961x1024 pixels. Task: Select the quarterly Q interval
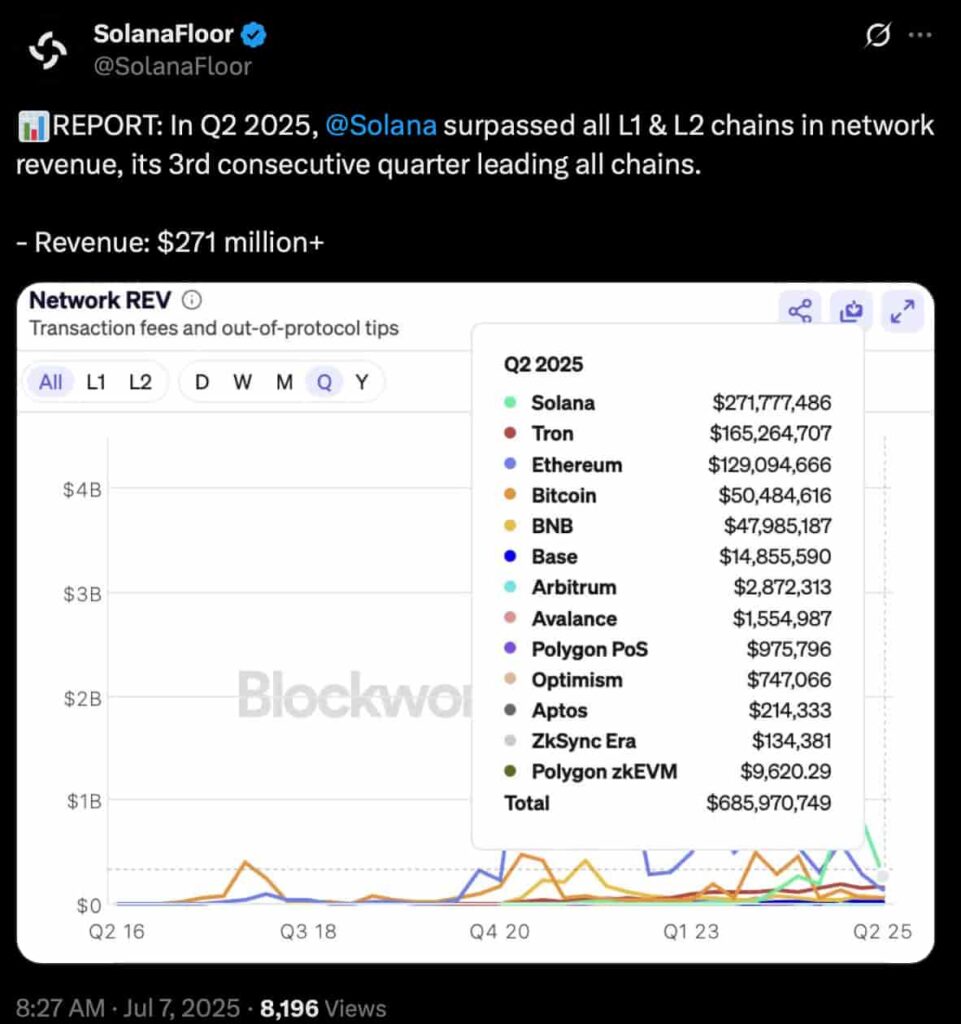tap(324, 382)
